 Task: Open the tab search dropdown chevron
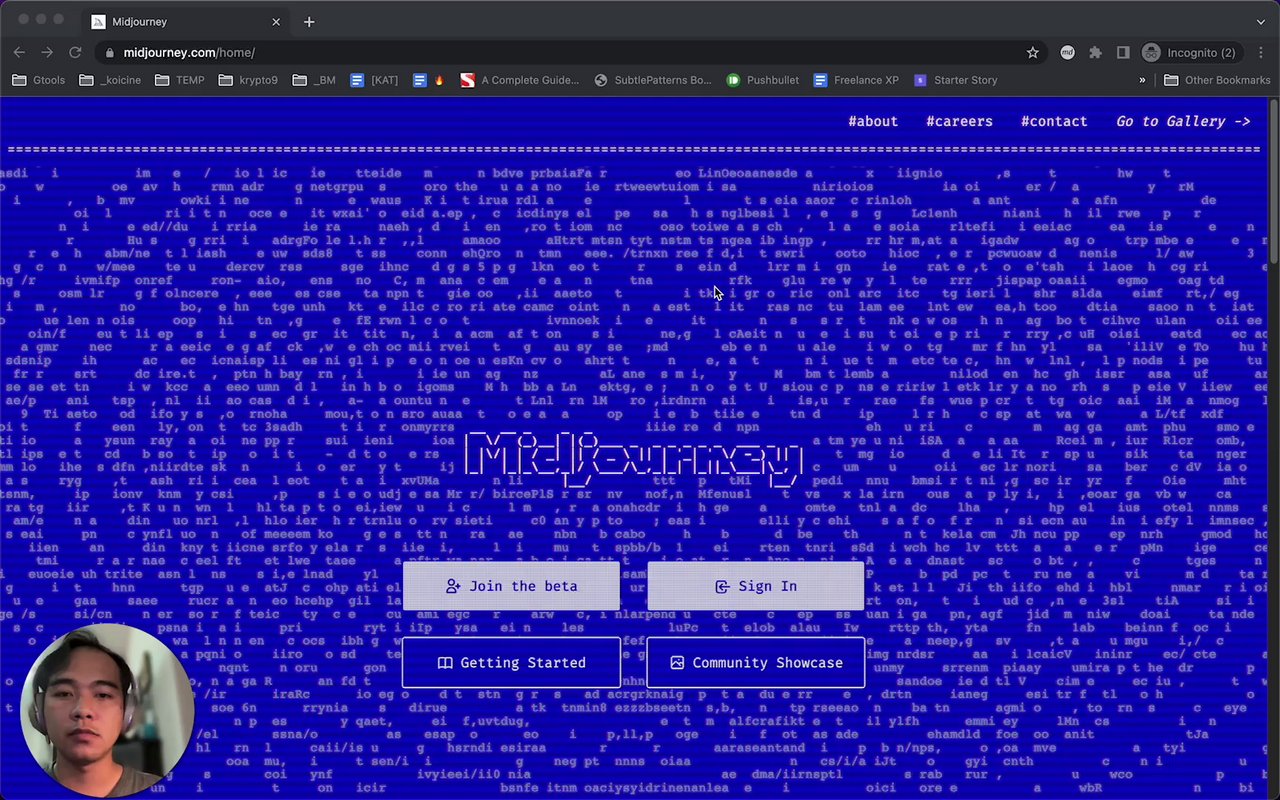pyautogui.click(x=1260, y=21)
